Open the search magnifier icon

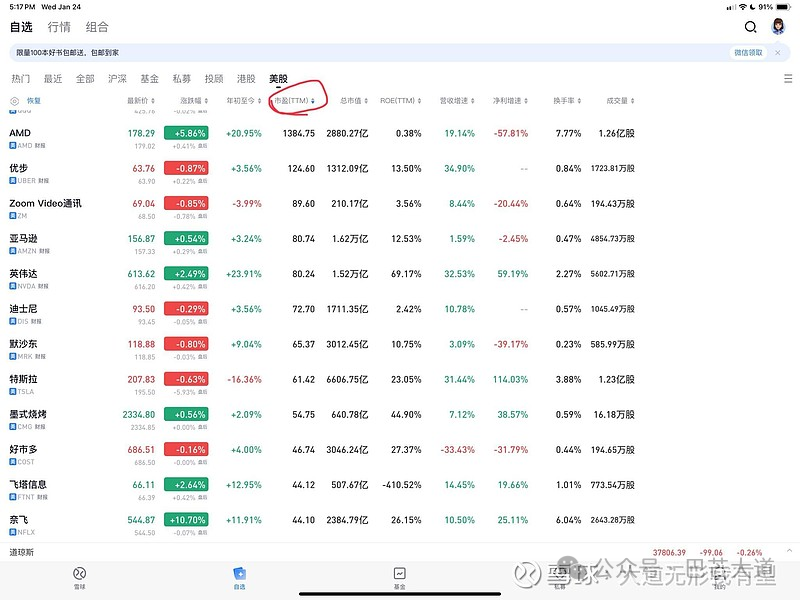[750, 27]
